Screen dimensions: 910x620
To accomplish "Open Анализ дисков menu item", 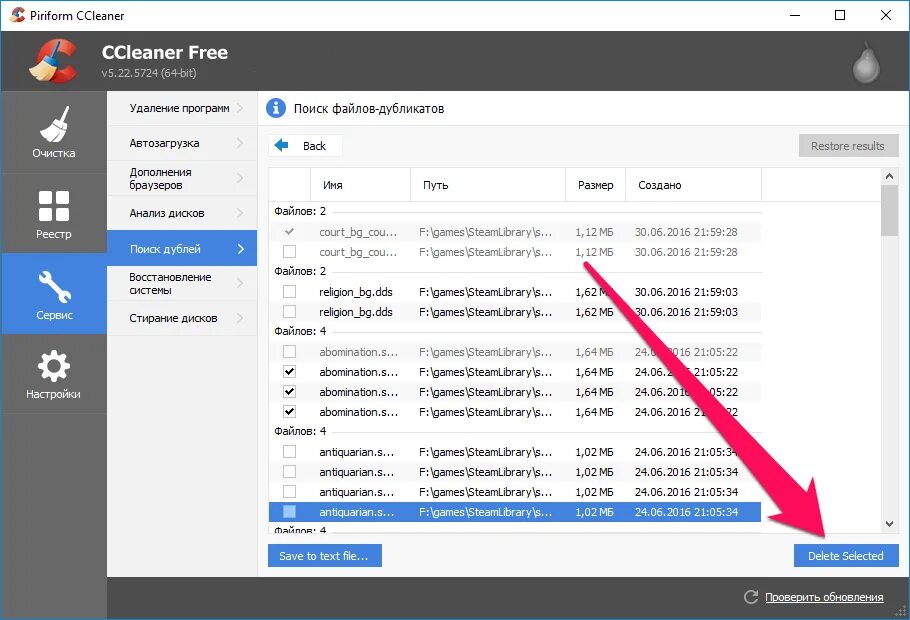I will point(182,213).
